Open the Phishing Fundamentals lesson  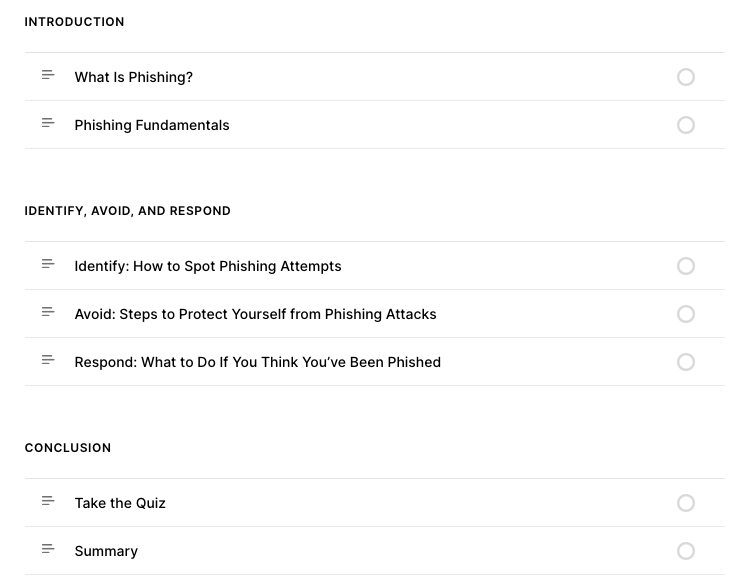tap(152, 125)
